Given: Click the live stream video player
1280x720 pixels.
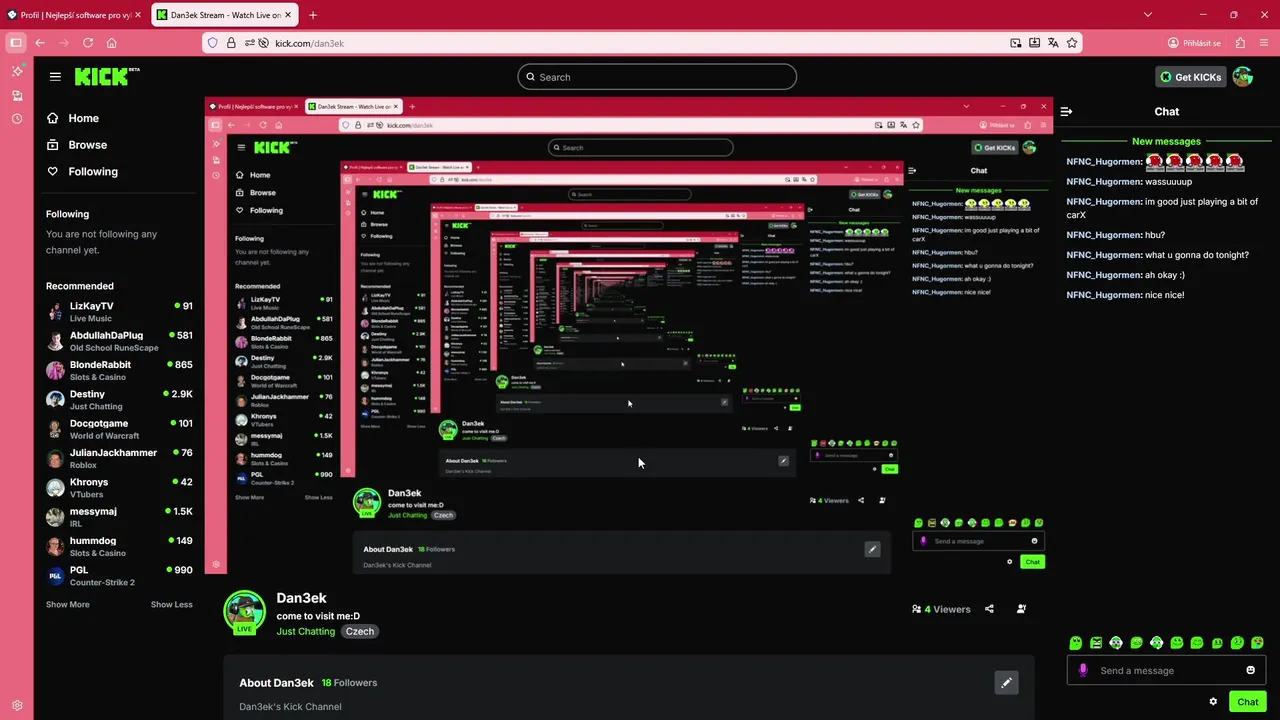Looking at the screenshot, I should point(629,336).
